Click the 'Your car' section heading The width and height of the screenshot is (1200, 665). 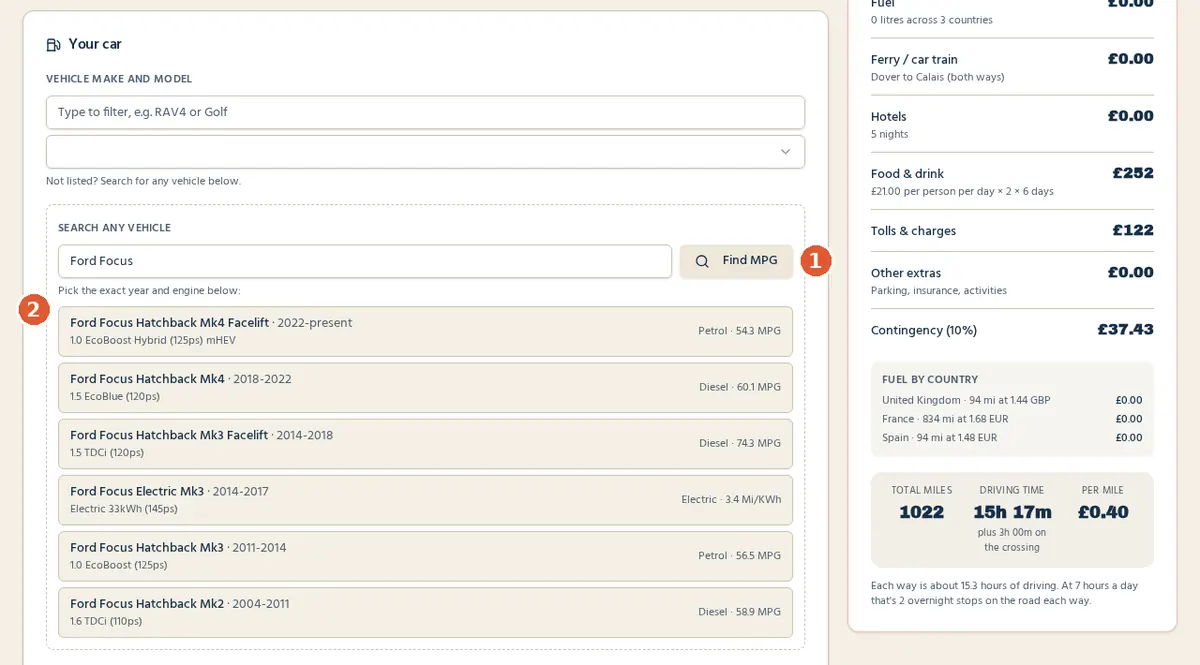pos(95,45)
